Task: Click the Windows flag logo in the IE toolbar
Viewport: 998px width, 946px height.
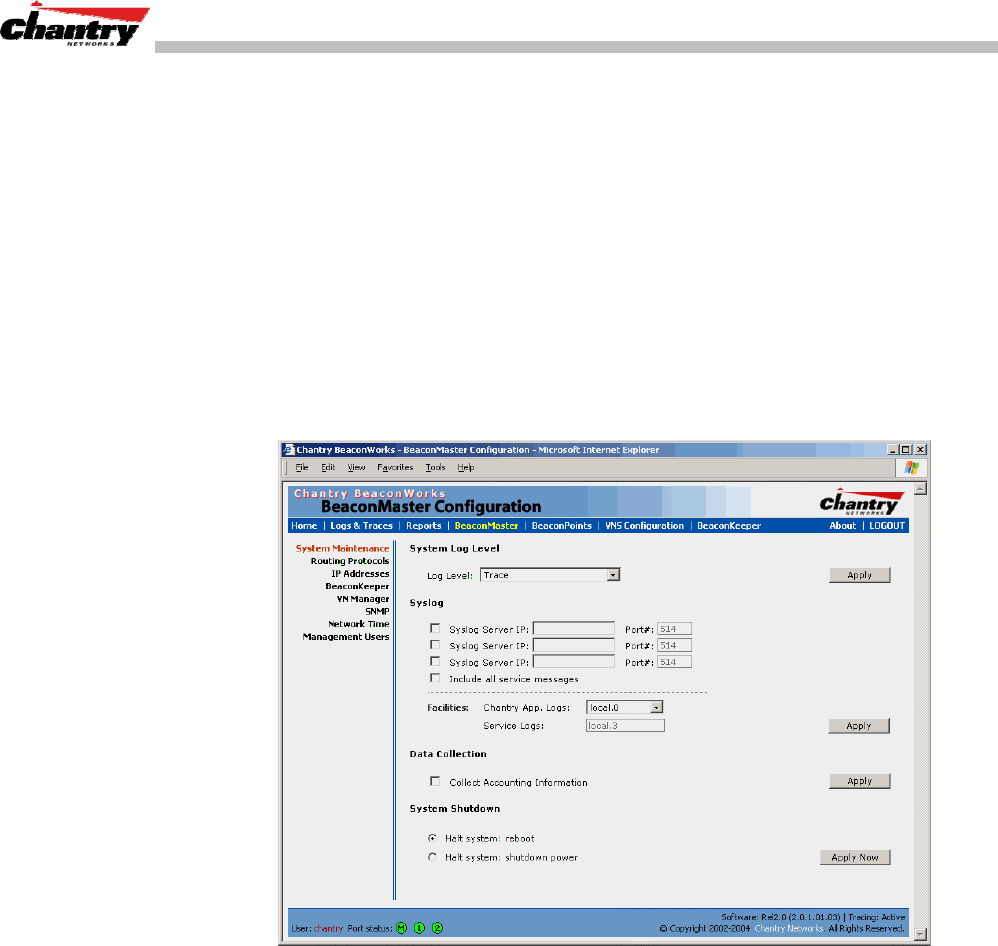Action: click(911, 468)
